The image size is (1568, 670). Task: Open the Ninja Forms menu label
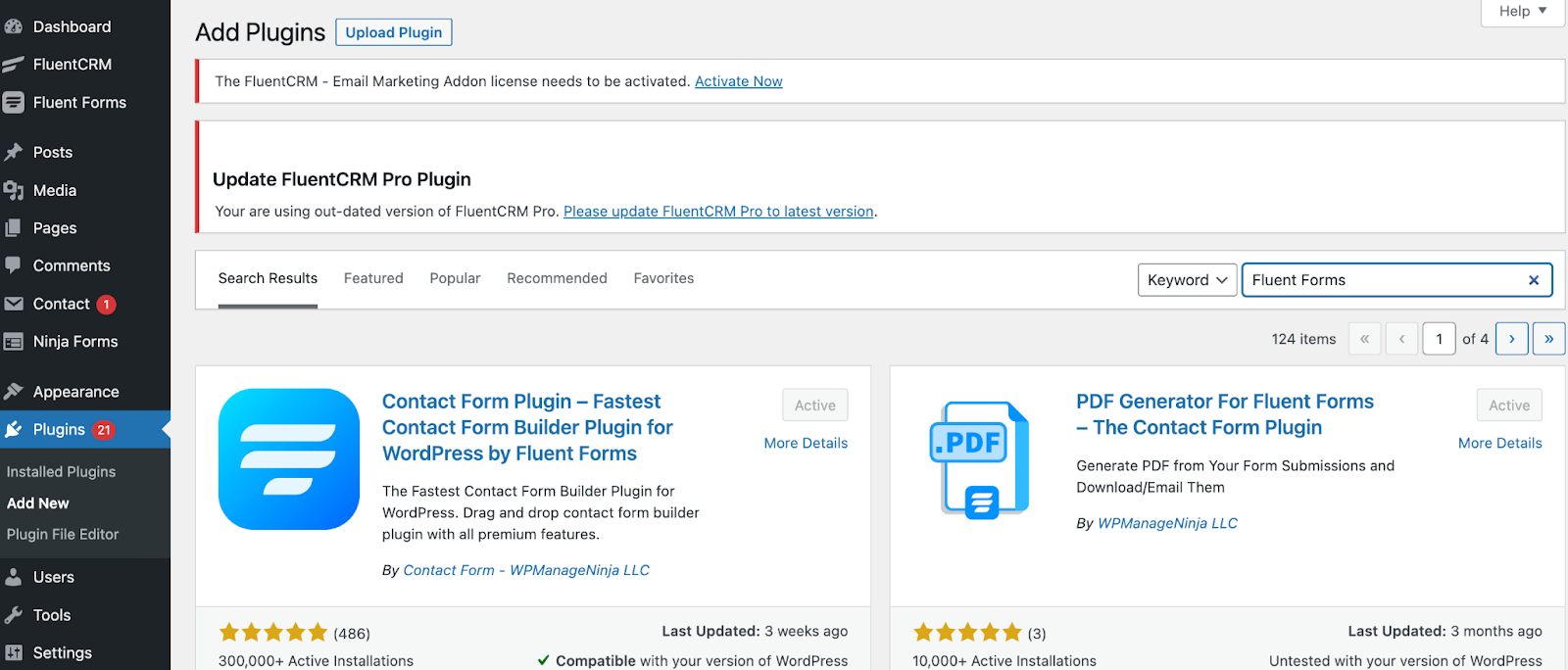tap(75, 342)
